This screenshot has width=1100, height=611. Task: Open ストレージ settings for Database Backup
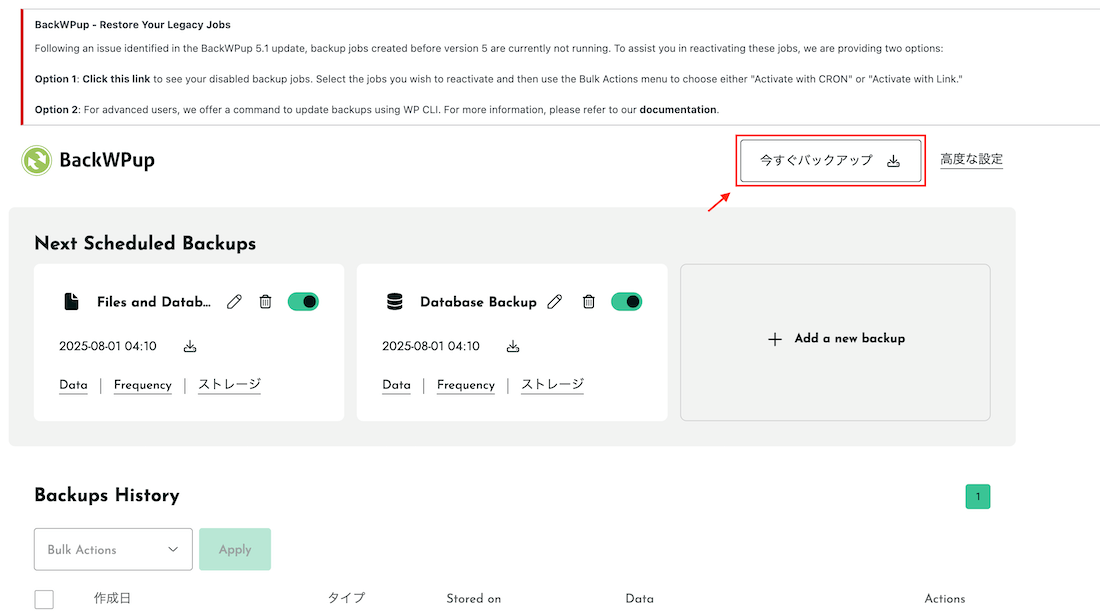tap(552, 384)
